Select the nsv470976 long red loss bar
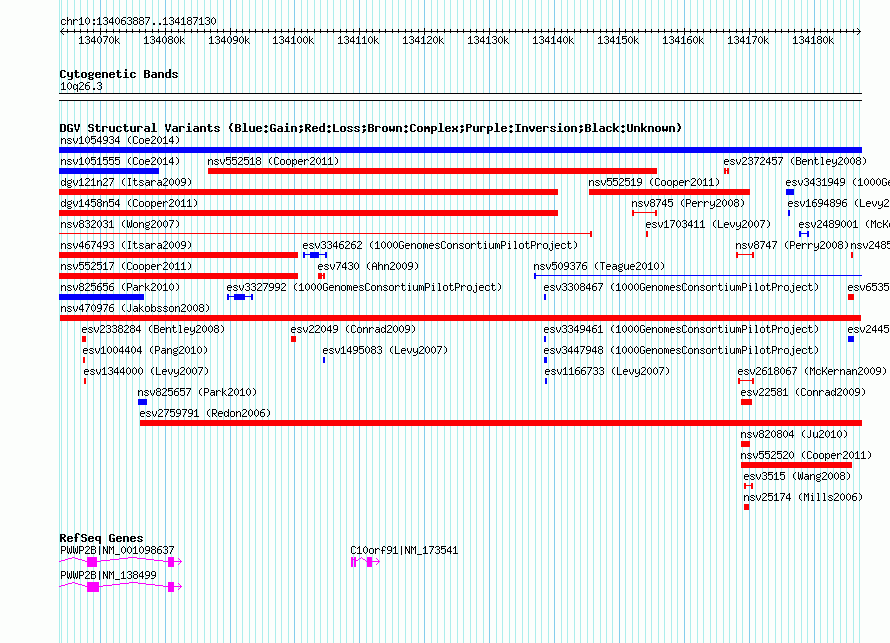The image size is (890, 643). (x=460, y=318)
